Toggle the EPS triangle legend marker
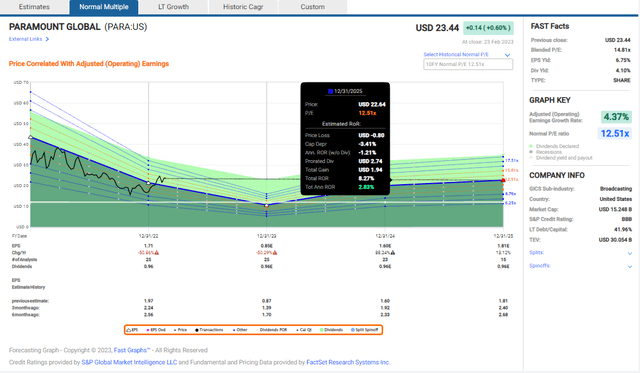This screenshot has height=373, width=640. click(132, 330)
